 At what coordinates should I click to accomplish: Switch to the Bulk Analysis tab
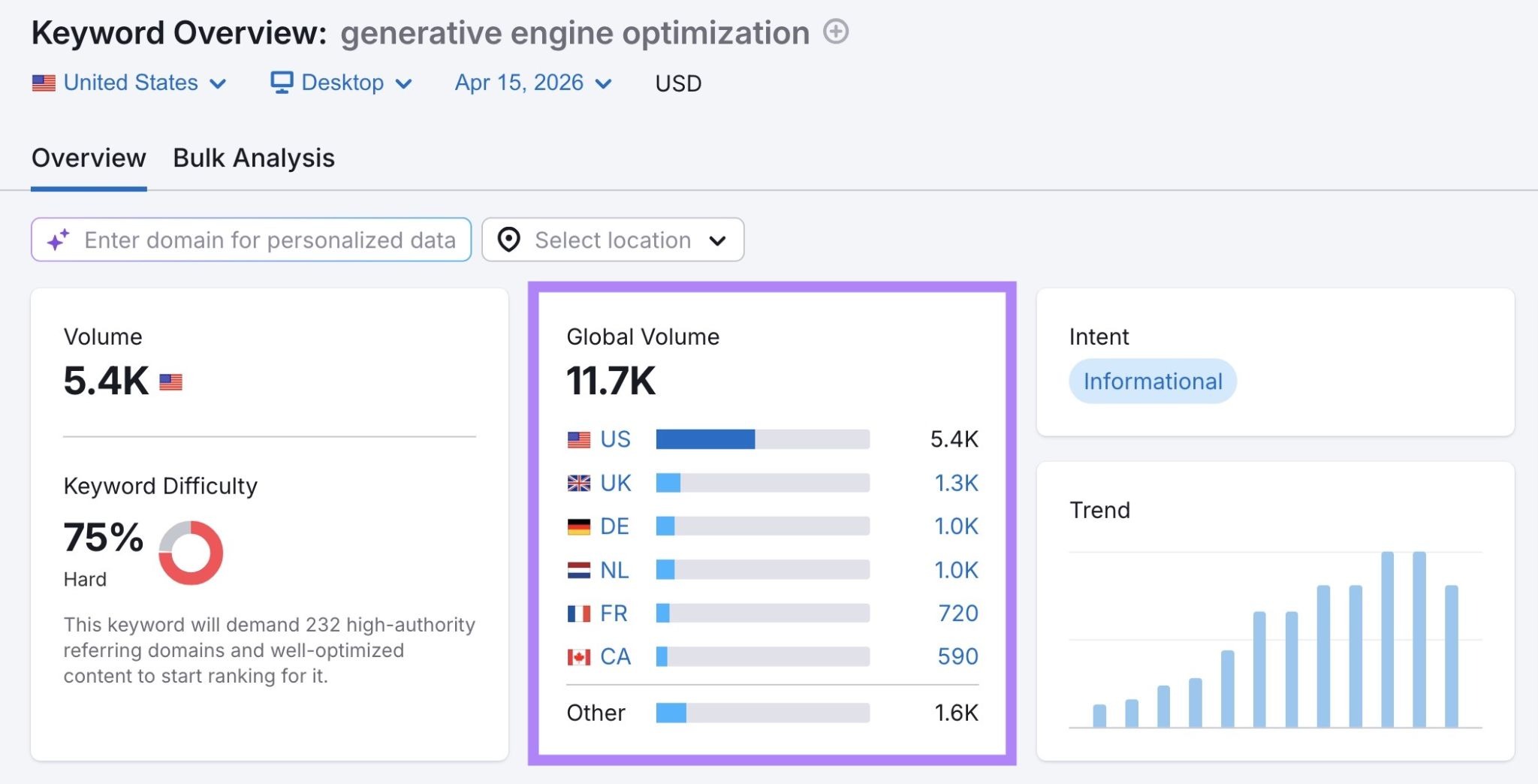(x=253, y=158)
